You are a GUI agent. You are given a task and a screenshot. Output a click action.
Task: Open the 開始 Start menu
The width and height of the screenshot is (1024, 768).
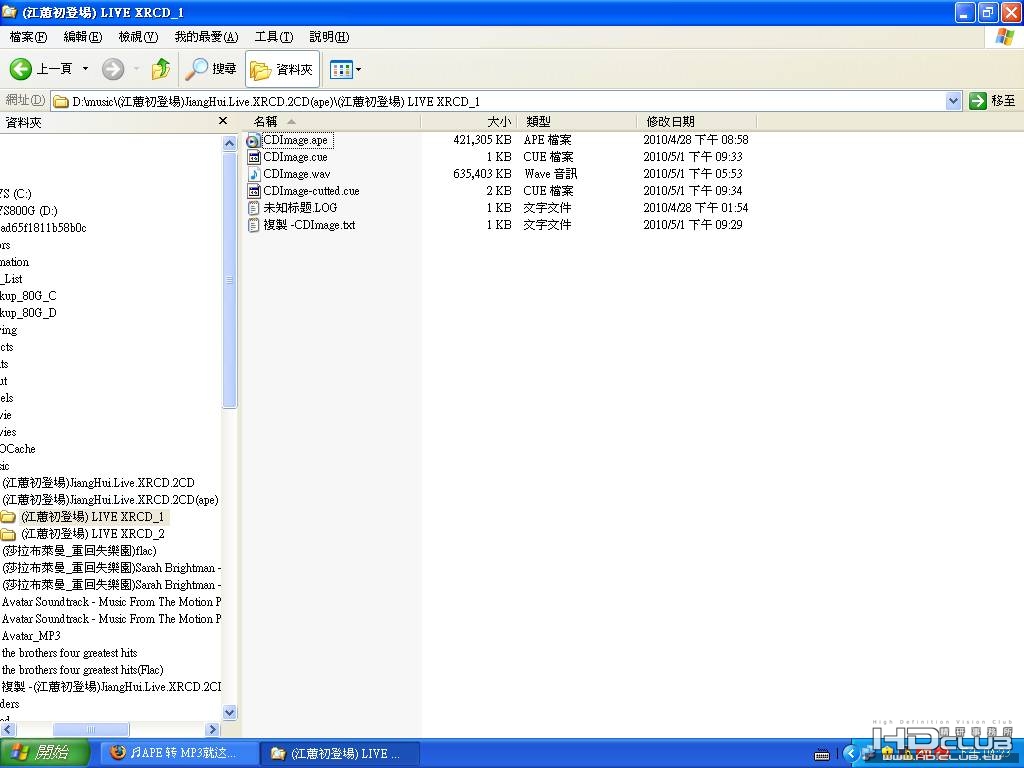(x=44, y=753)
